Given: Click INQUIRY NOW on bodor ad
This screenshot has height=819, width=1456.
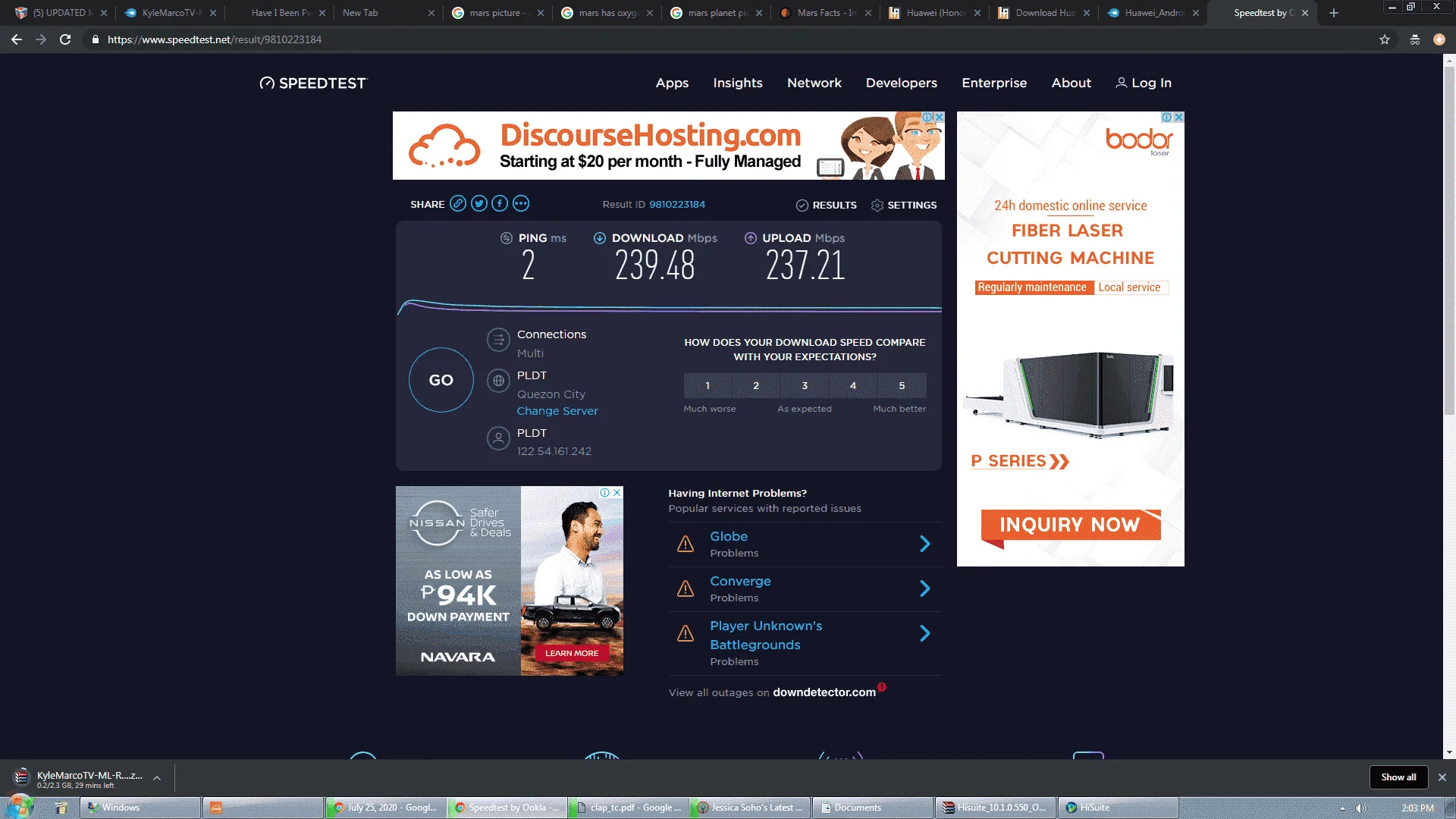Looking at the screenshot, I should pos(1071,525).
